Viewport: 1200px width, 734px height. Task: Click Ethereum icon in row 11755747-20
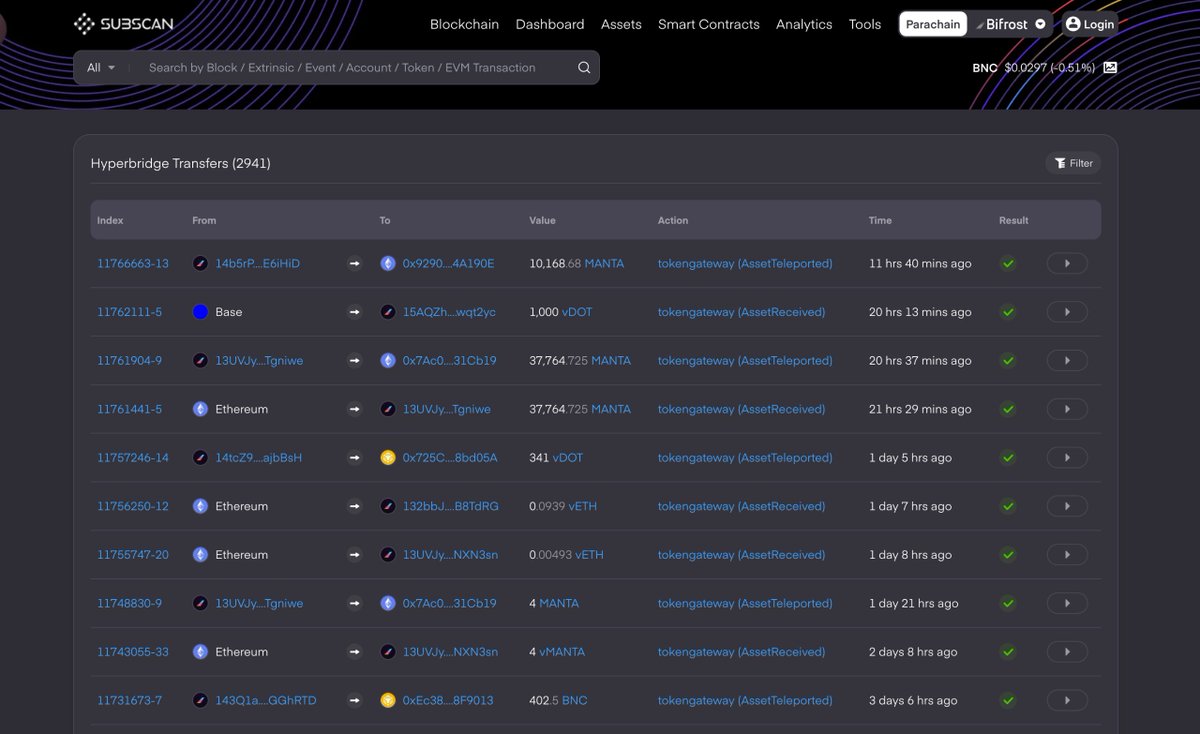[200, 555]
